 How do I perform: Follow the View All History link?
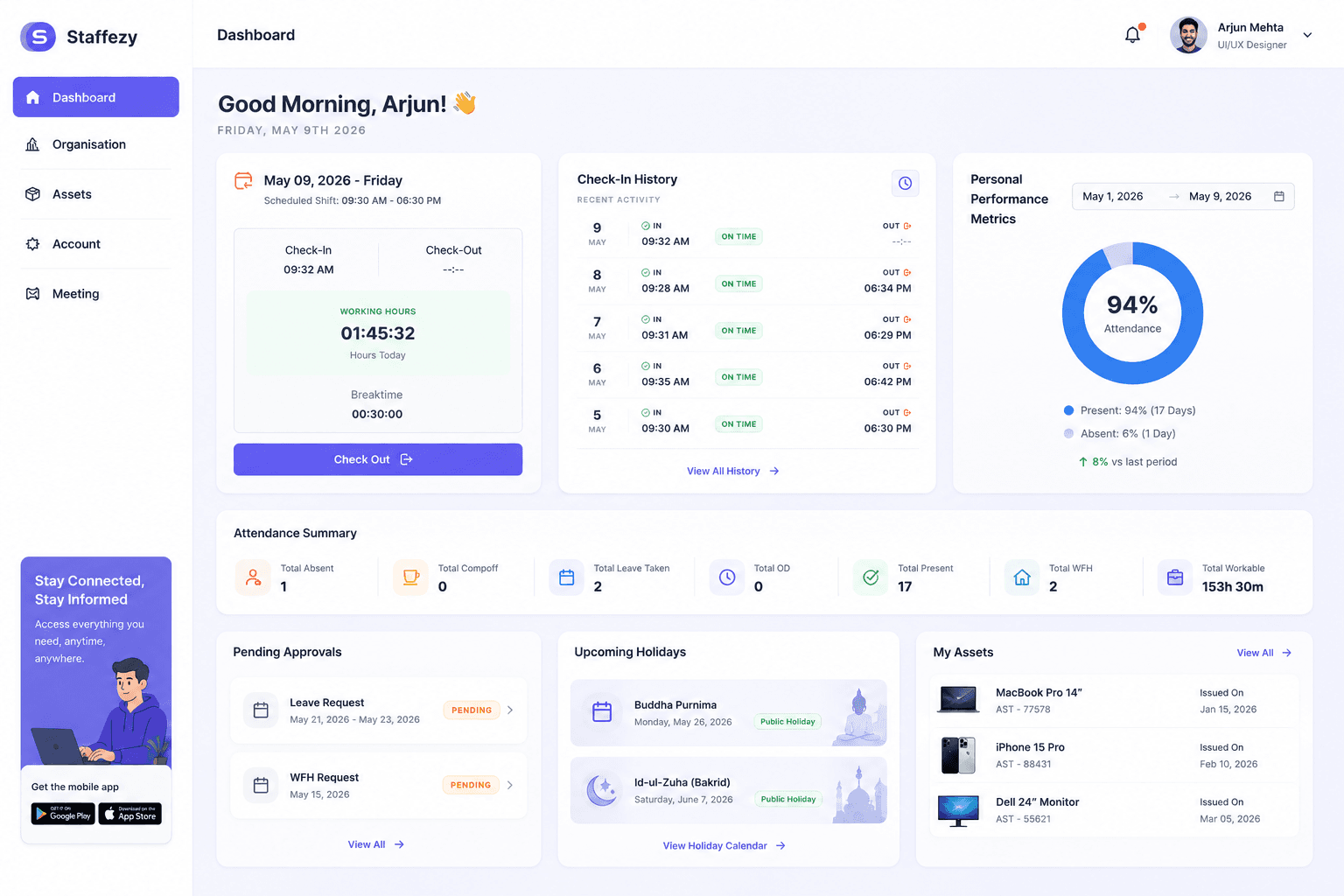coord(732,471)
